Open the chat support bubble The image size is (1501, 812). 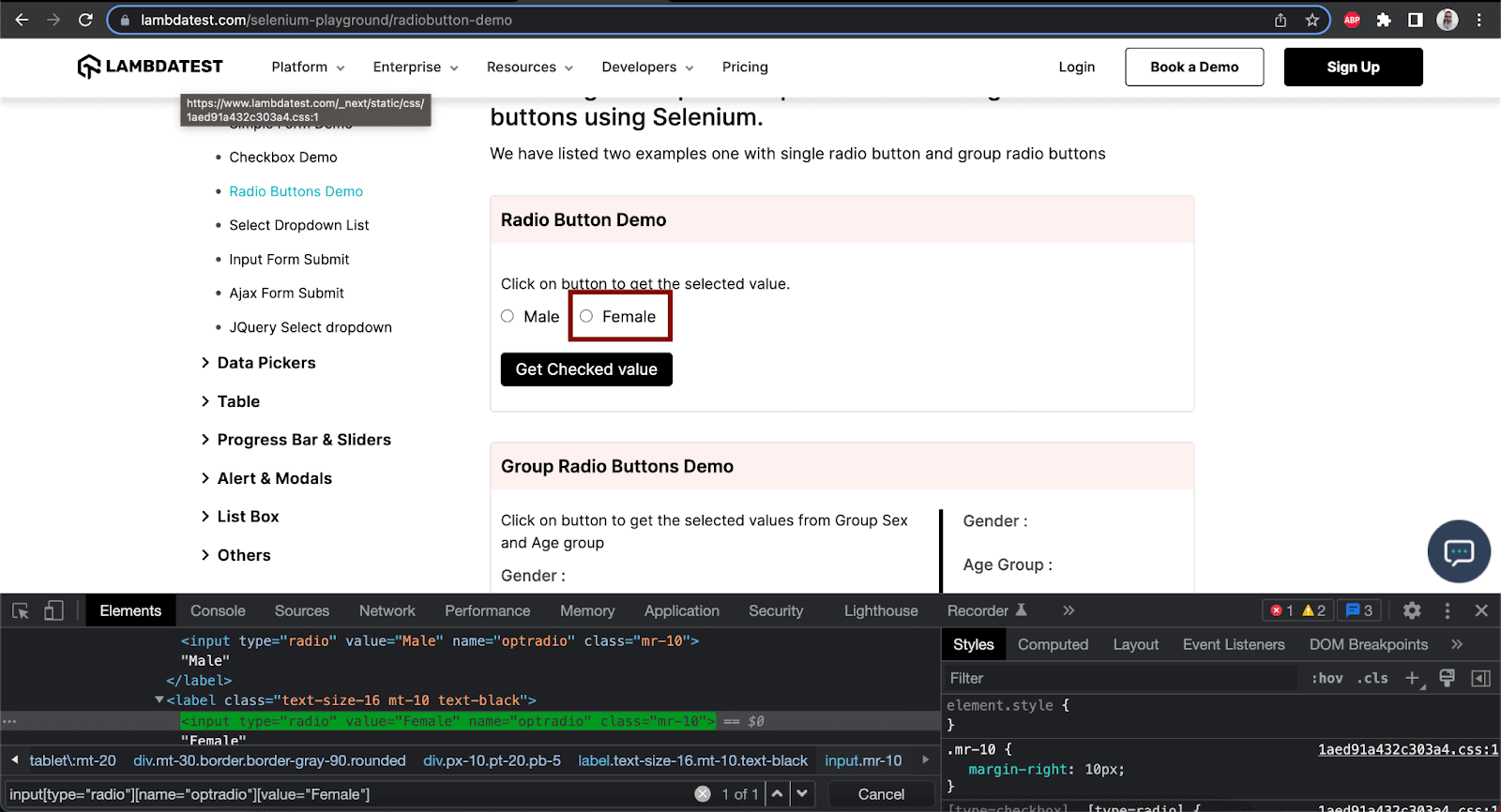point(1459,551)
